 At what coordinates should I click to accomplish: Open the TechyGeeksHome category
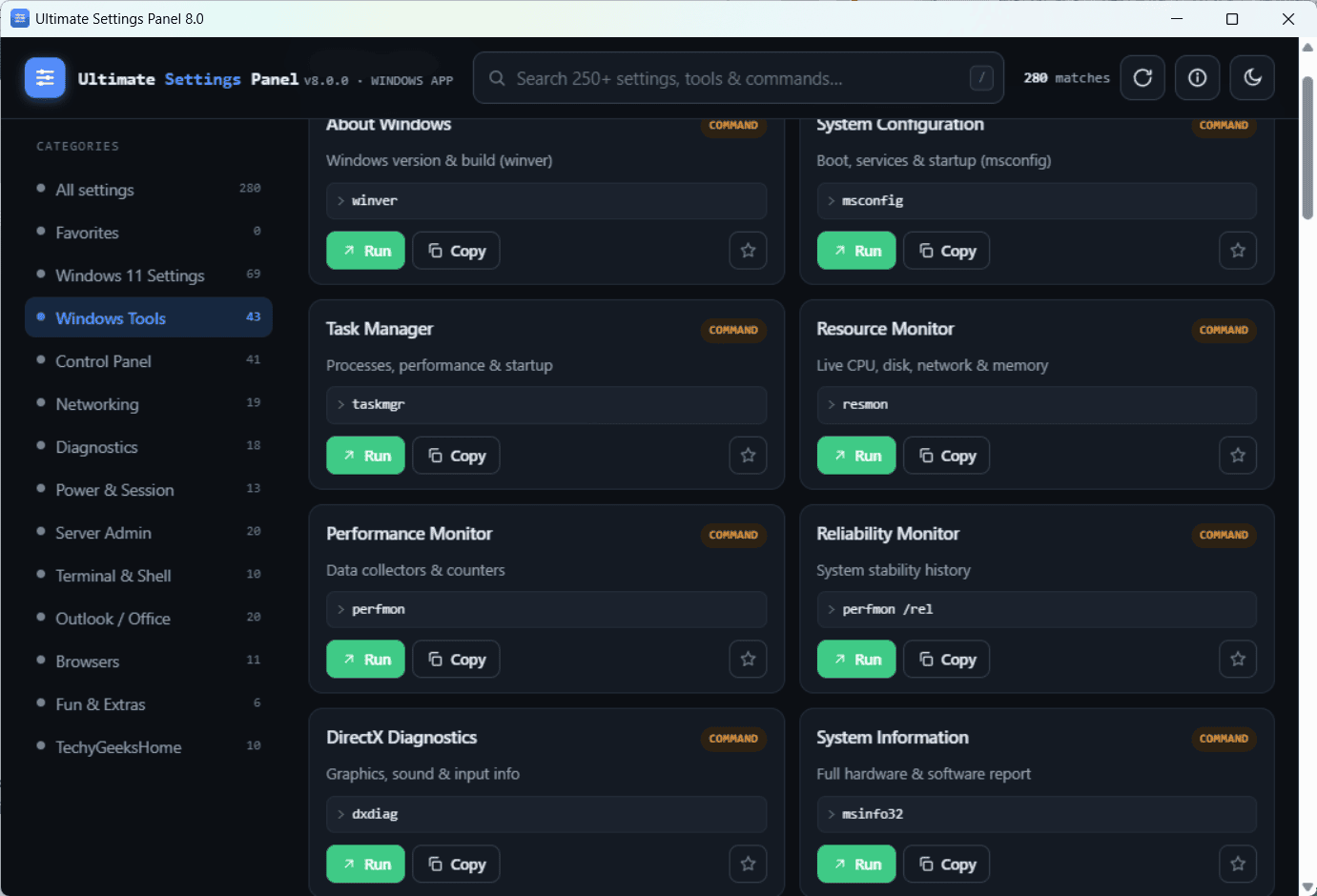coord(149,747)
